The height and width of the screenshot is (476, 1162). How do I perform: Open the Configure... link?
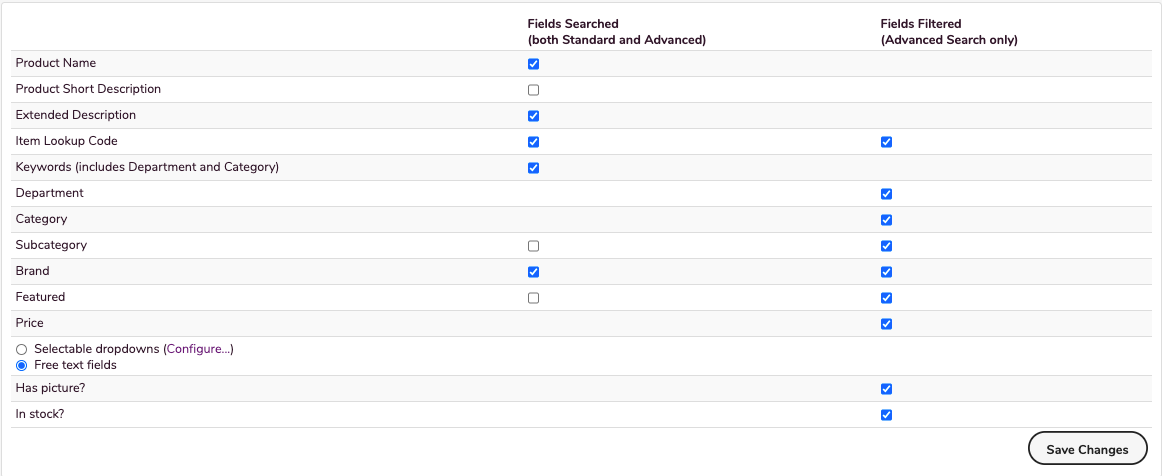198,349
